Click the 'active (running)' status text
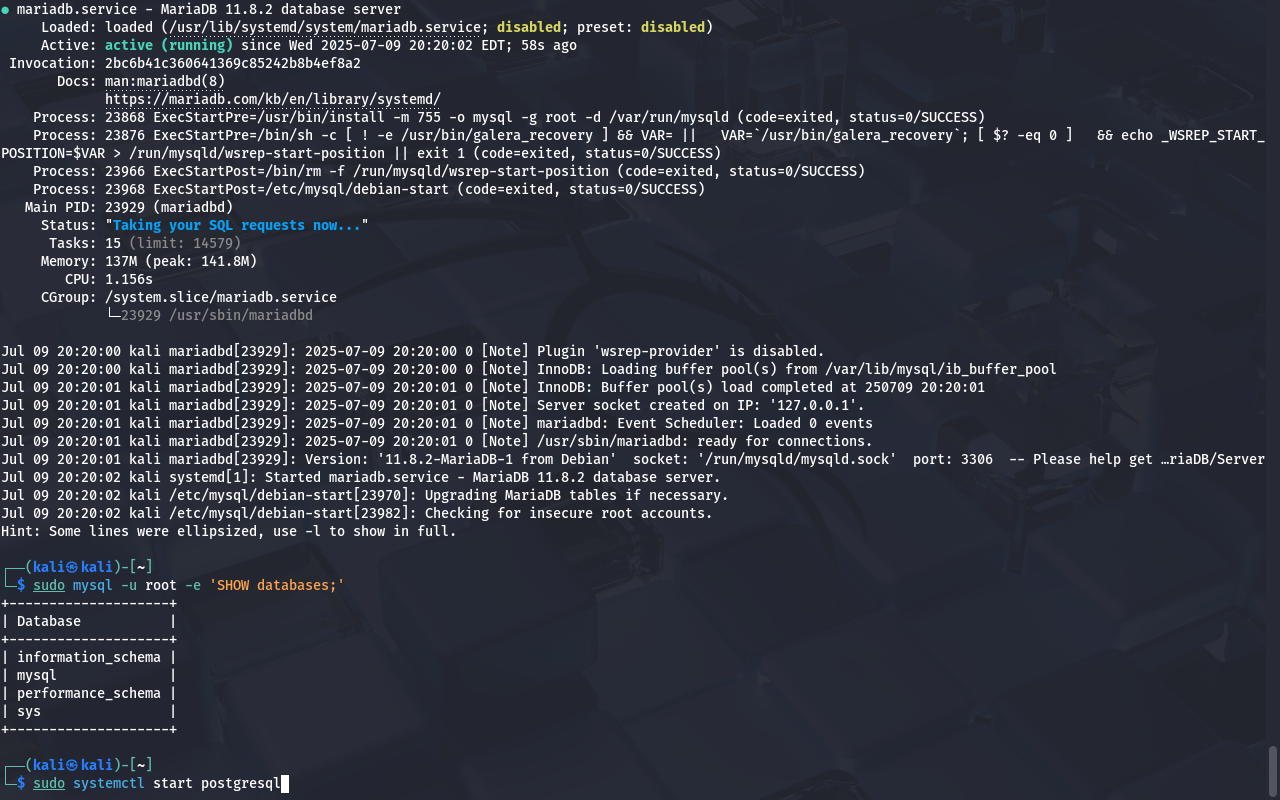This screenshot has height=800, width=1280. click(x=169, y=45)
